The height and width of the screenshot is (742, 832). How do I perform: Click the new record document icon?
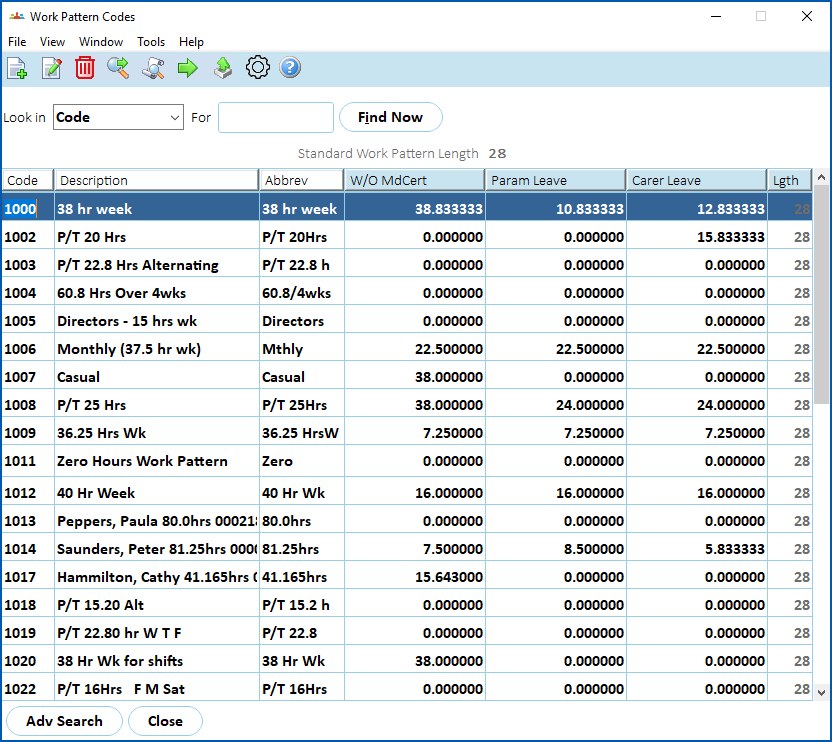coord(17,68)
